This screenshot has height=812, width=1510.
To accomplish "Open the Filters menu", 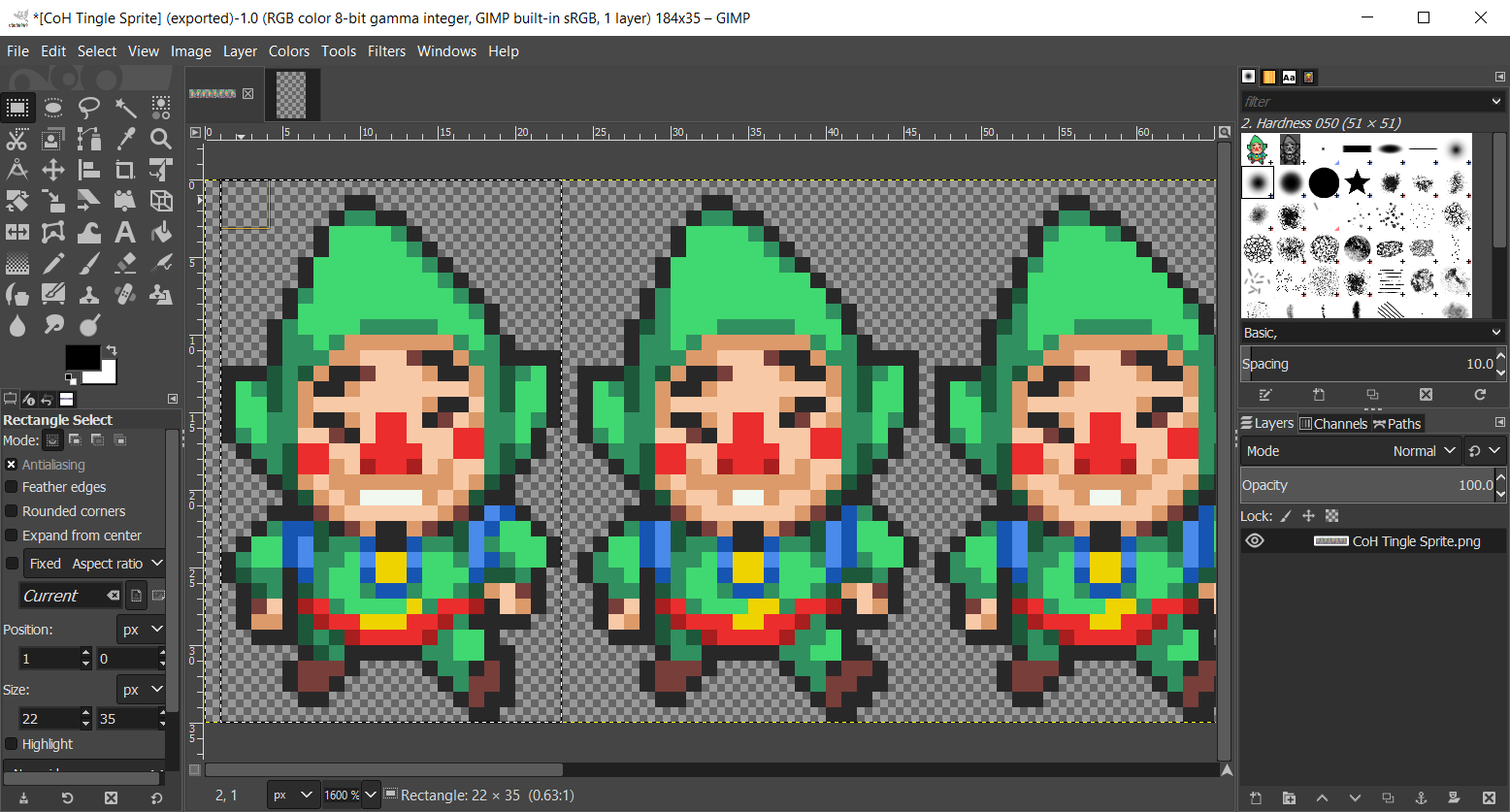I will tap(386, 51).
